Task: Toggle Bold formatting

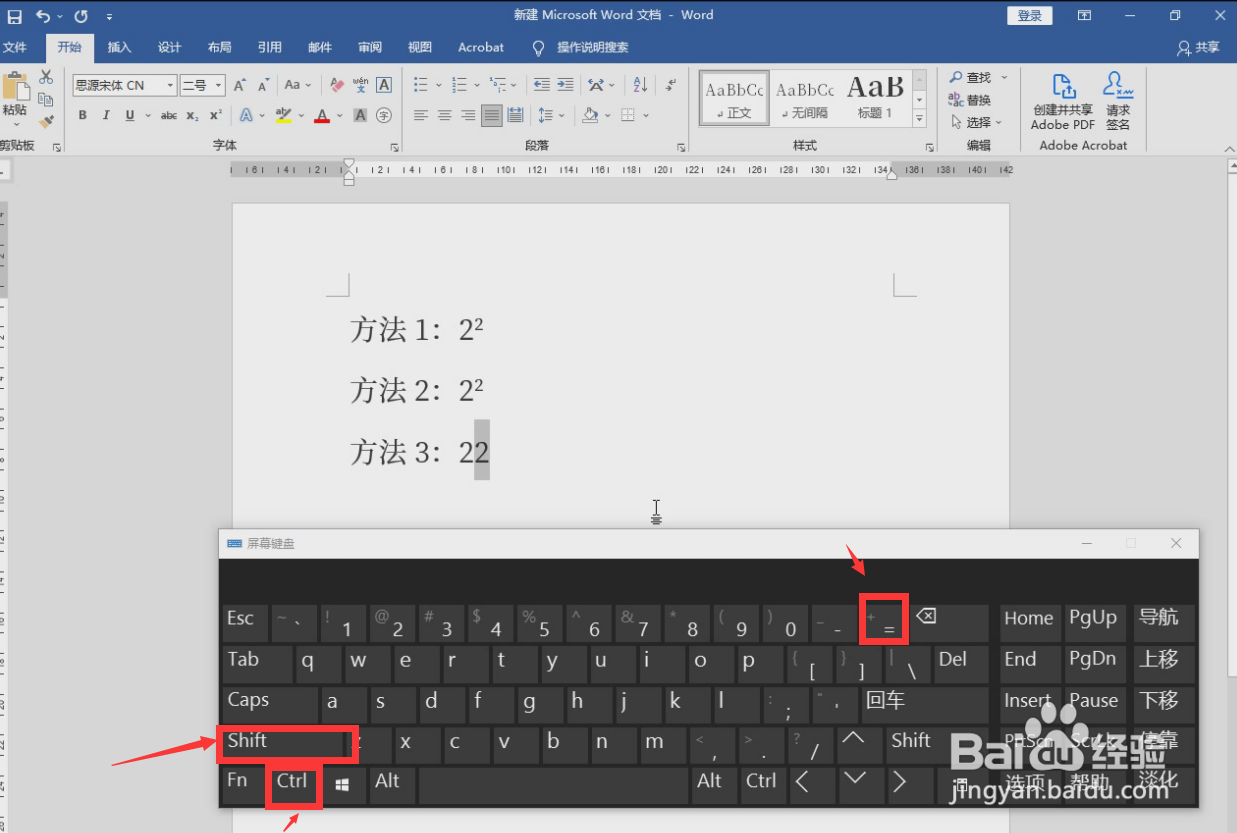Action: coord(83,116)
